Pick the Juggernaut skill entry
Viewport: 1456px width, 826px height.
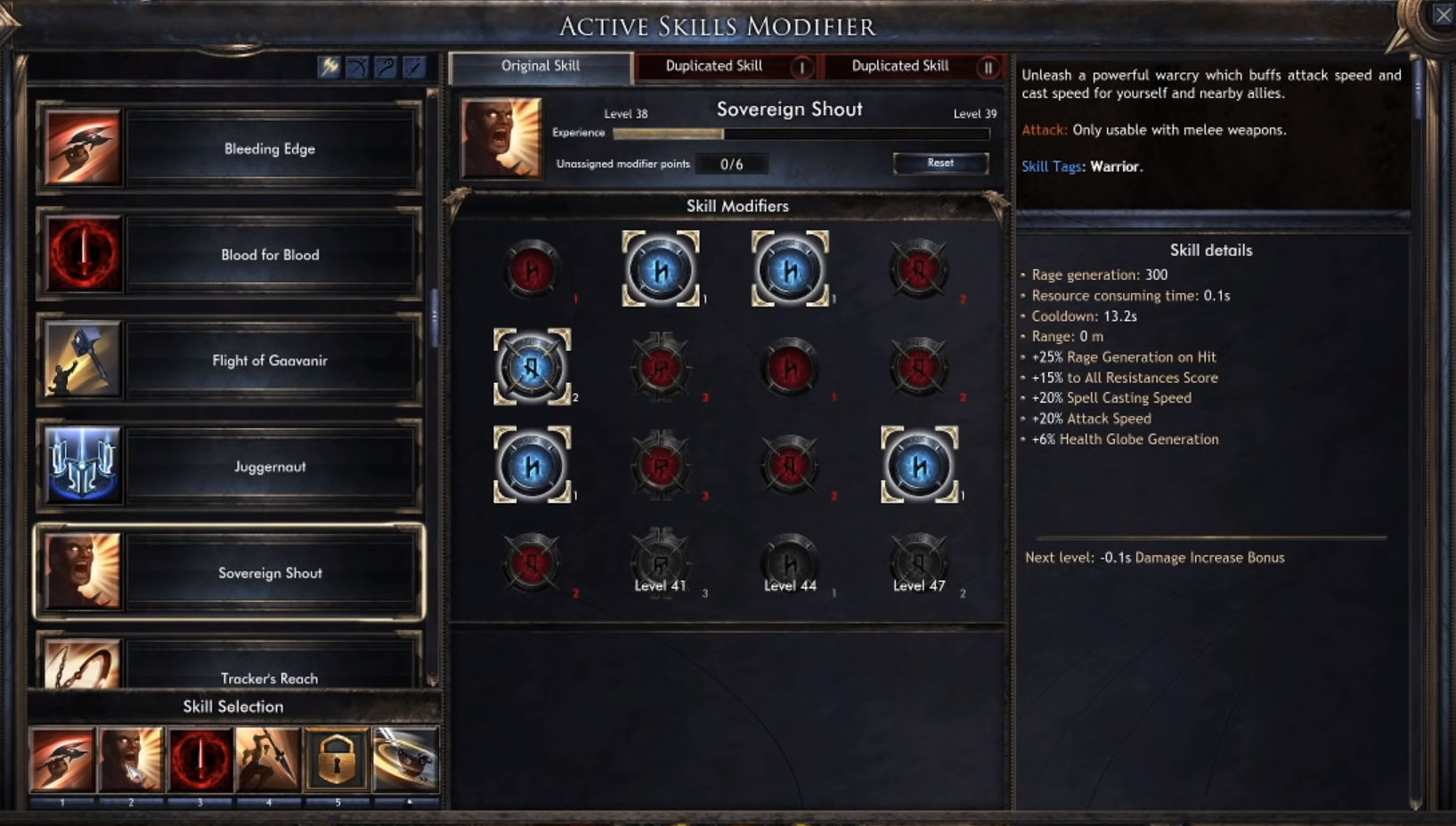point(229,466)
